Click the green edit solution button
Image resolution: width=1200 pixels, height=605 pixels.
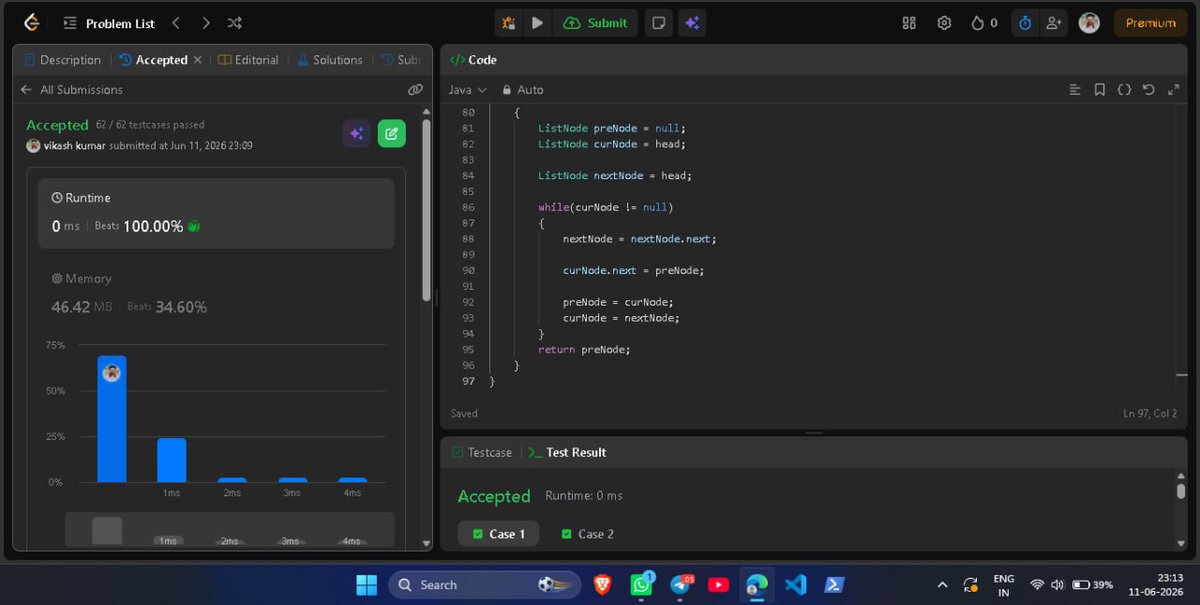391,133
